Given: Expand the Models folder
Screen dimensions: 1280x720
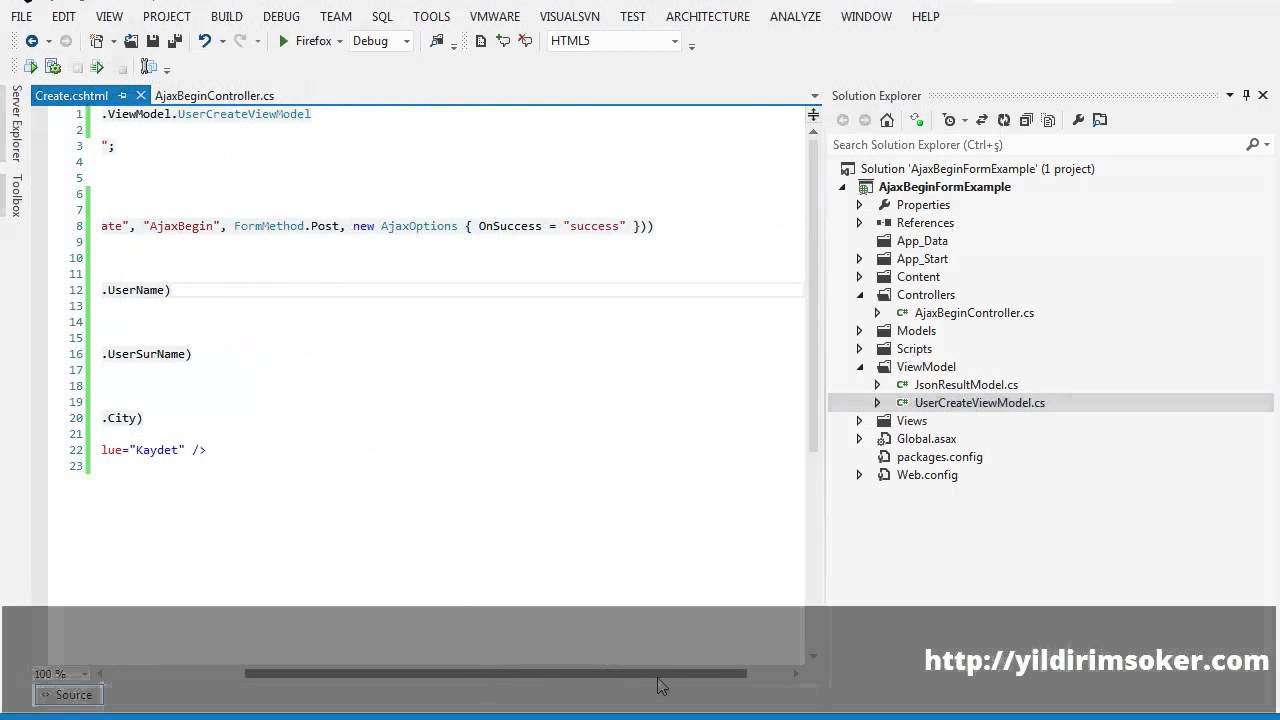Looking at the screenshot, I should click(859, 331).
